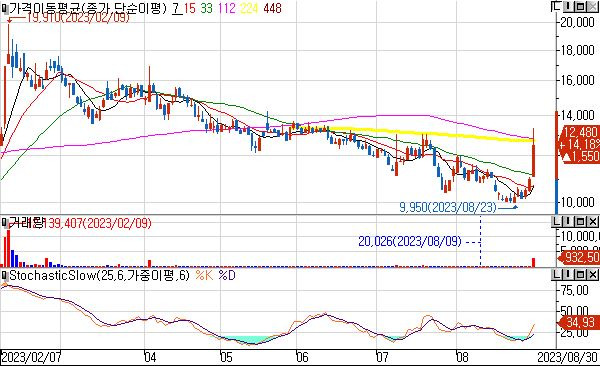Close the price chart pane
600x366 pixels.
coord(593,7)
